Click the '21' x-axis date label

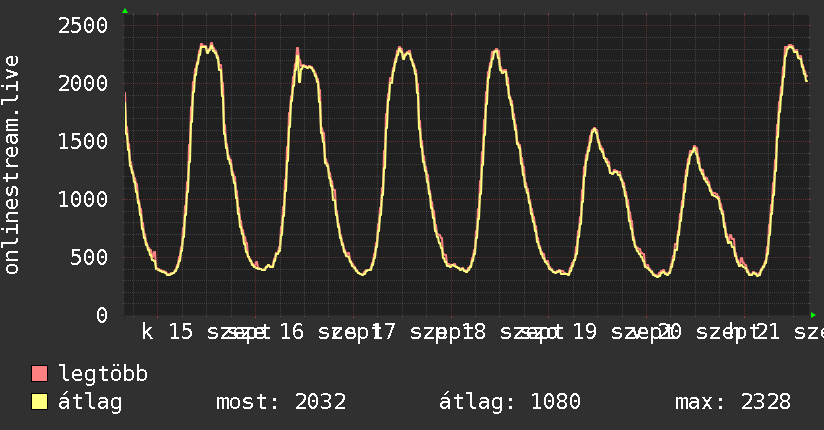click(x=767, y=332)
